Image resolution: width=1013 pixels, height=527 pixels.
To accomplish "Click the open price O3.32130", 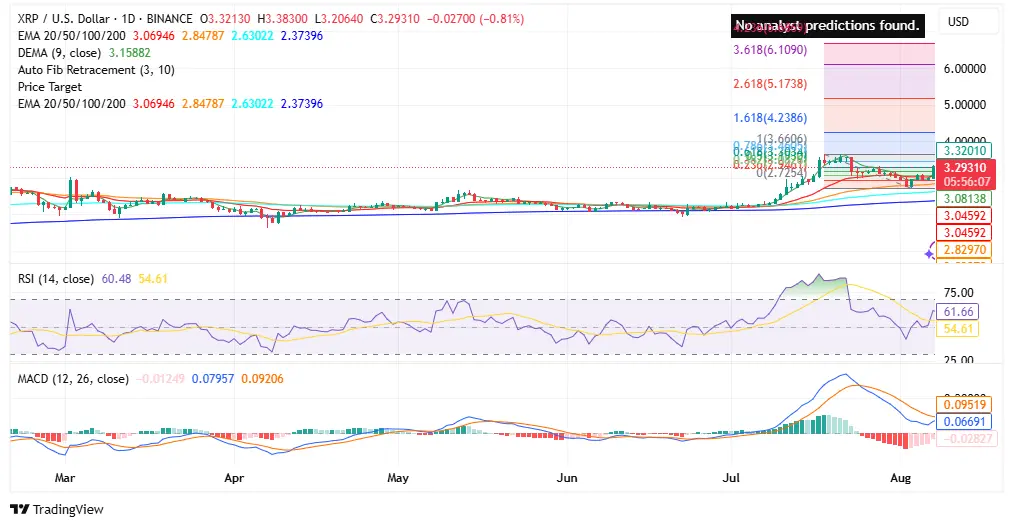I will tap(226, 19).
